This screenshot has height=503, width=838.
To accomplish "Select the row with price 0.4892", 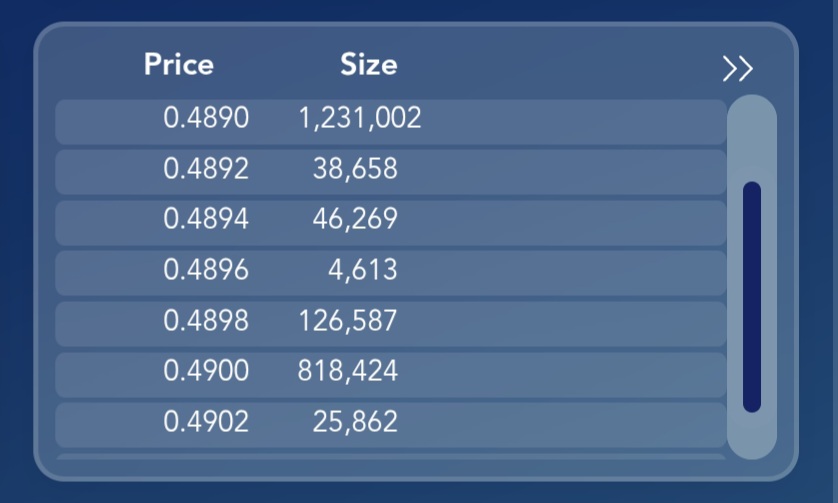I will [391, 172].
